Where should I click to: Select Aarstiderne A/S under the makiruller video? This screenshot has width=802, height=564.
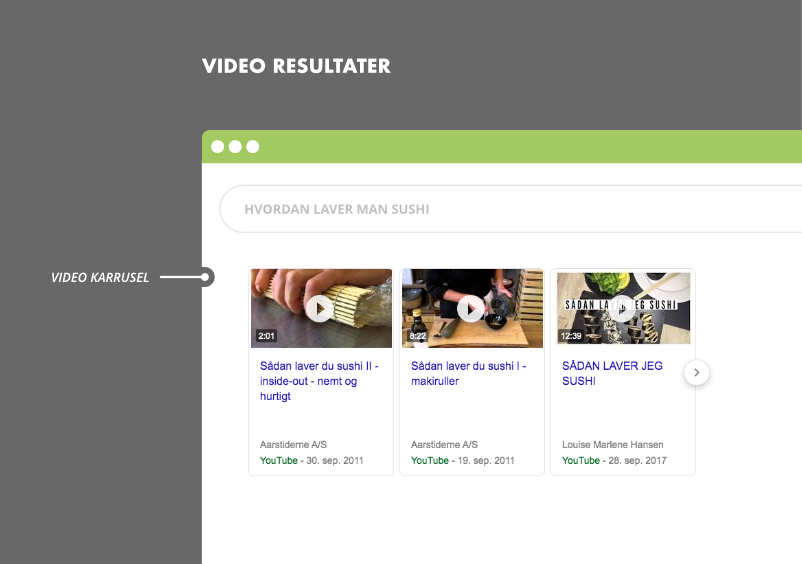tap(444, 444)
